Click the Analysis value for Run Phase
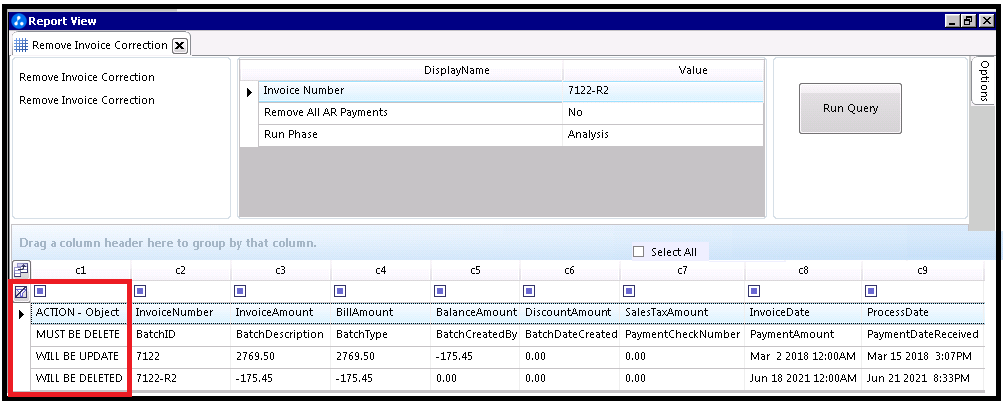 point(663,134)
